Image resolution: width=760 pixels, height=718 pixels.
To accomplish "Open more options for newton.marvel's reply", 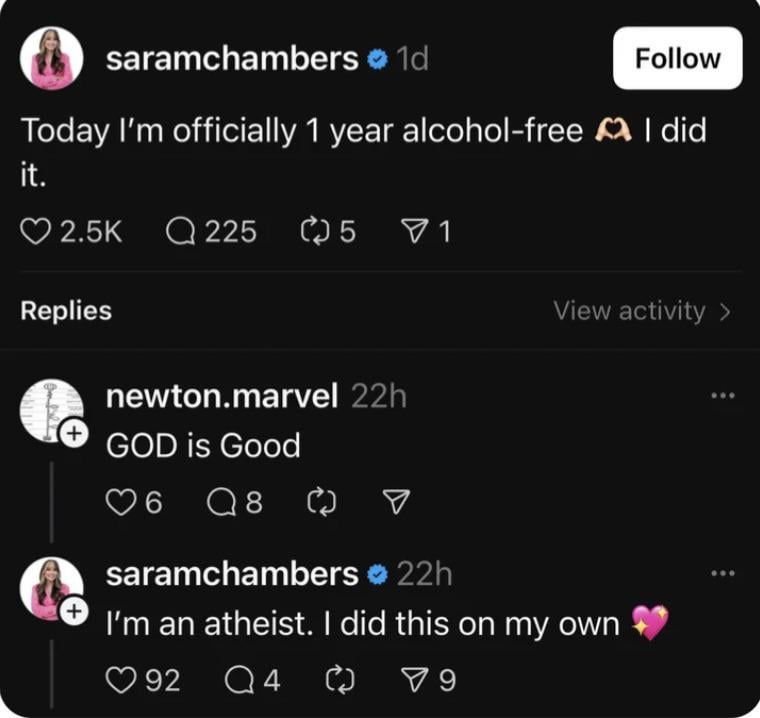I will point(721,396).
